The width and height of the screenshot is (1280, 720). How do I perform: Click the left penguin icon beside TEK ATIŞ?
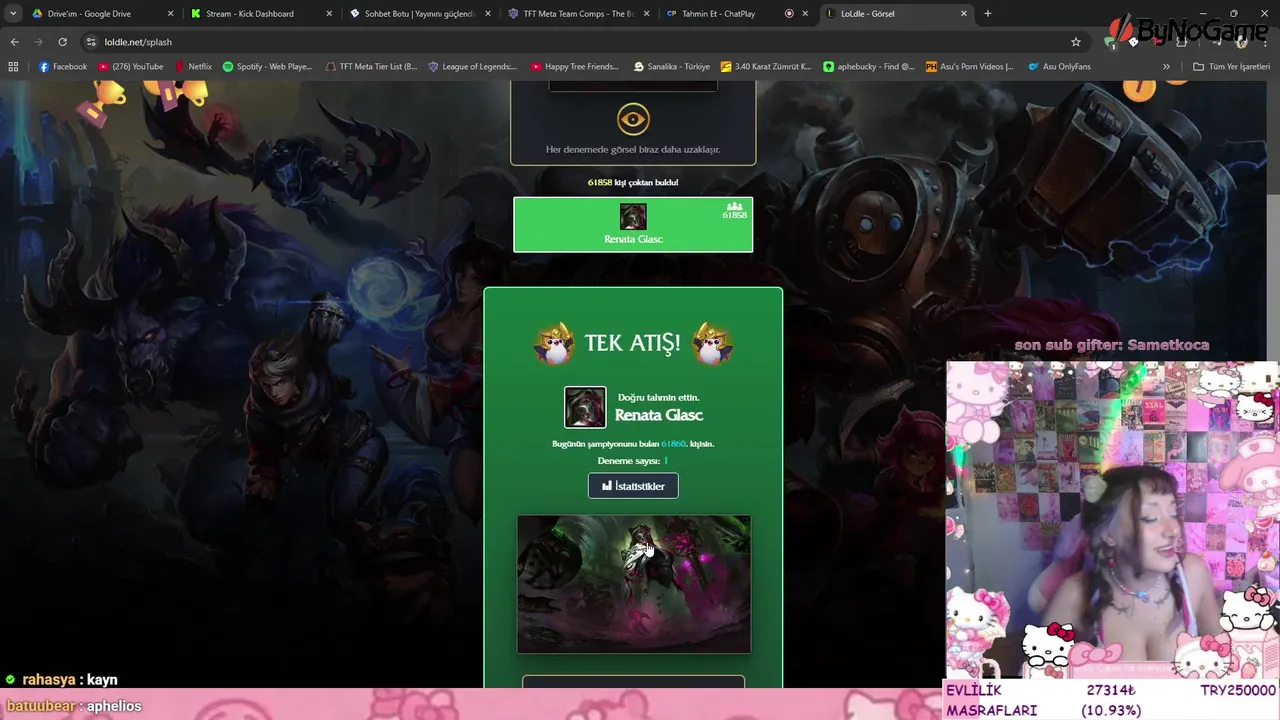(x=554, y=343)
